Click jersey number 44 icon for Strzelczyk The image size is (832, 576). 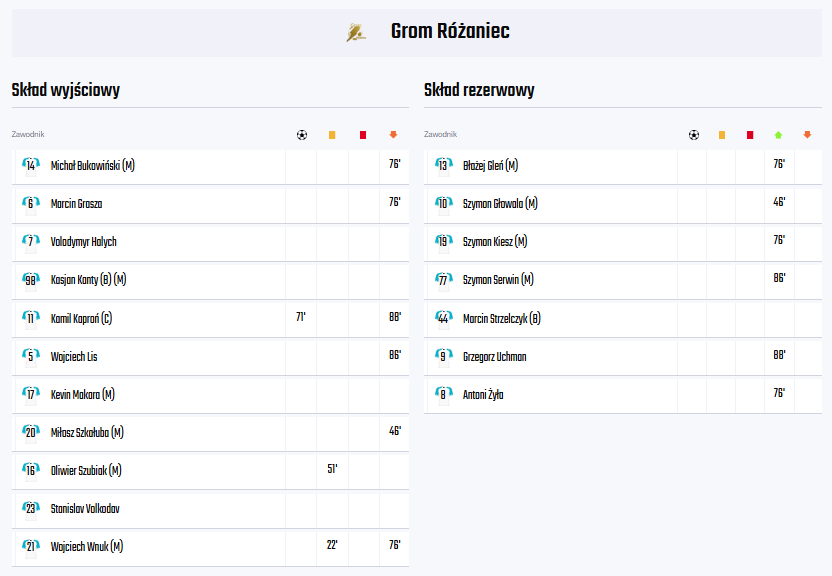coord(443,319)
